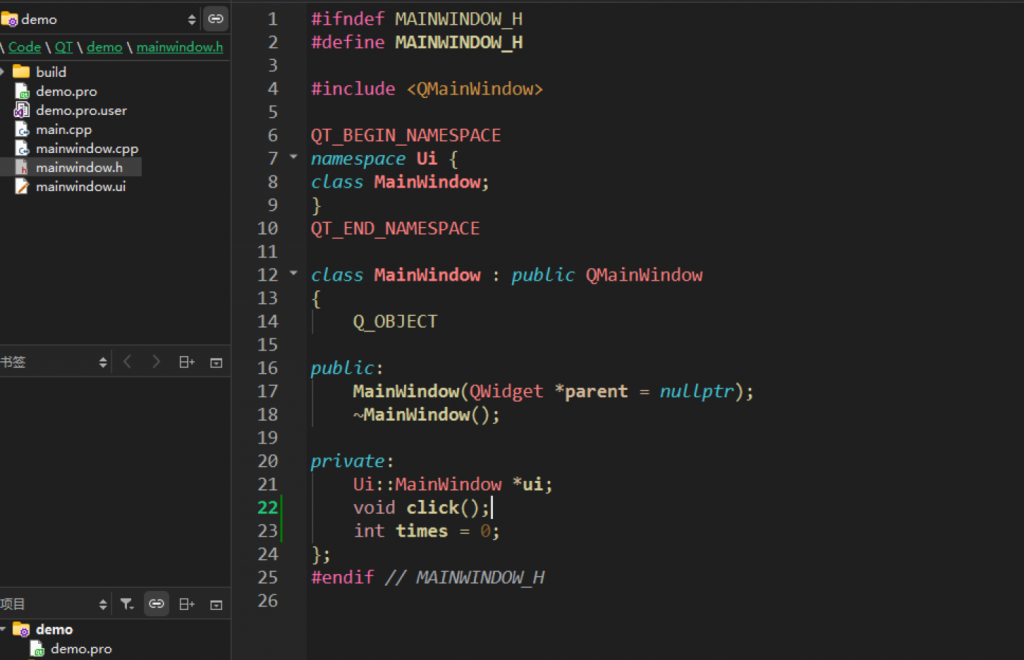The height and width of the screenshot is (660, 1024).
Task: Click '#endif // MAINWINDOW_H' line
Action: pyautogui.click(x=428, y=577)
